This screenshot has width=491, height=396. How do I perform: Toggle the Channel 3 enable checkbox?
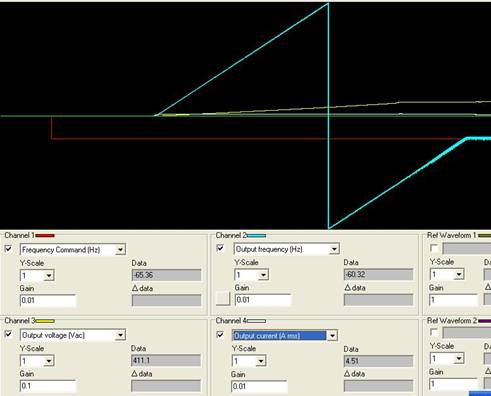(x=8, y=334)
